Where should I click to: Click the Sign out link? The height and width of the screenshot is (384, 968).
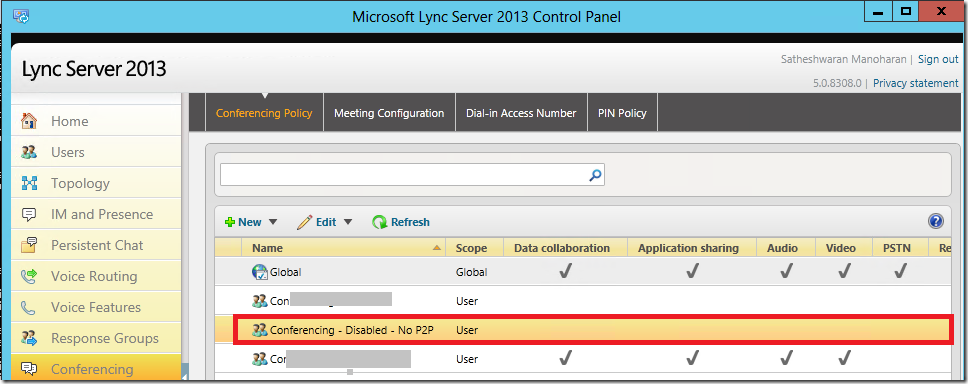pos(938,59)
